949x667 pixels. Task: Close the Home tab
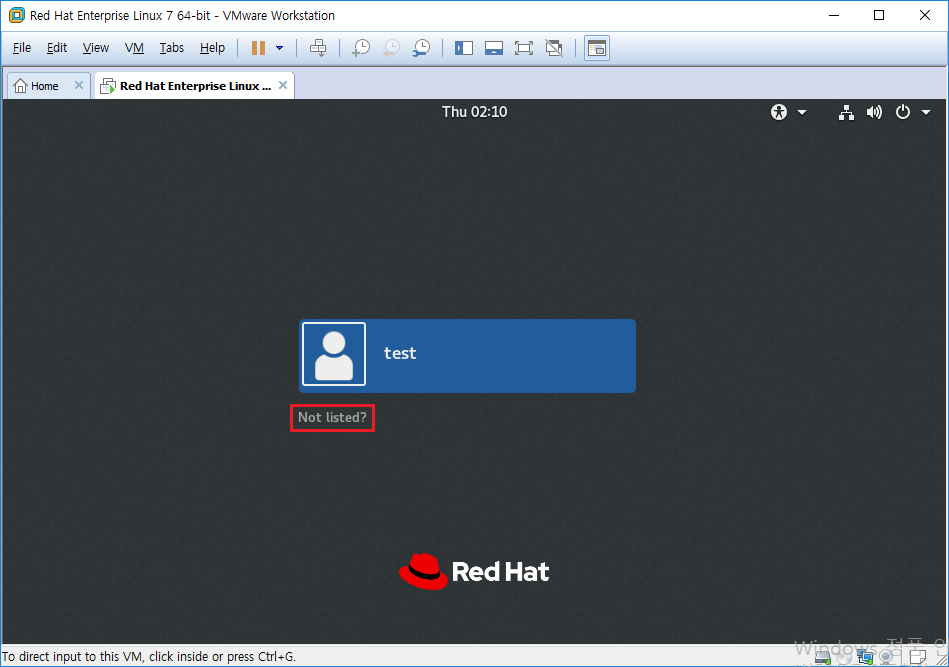tap(79, 85)
